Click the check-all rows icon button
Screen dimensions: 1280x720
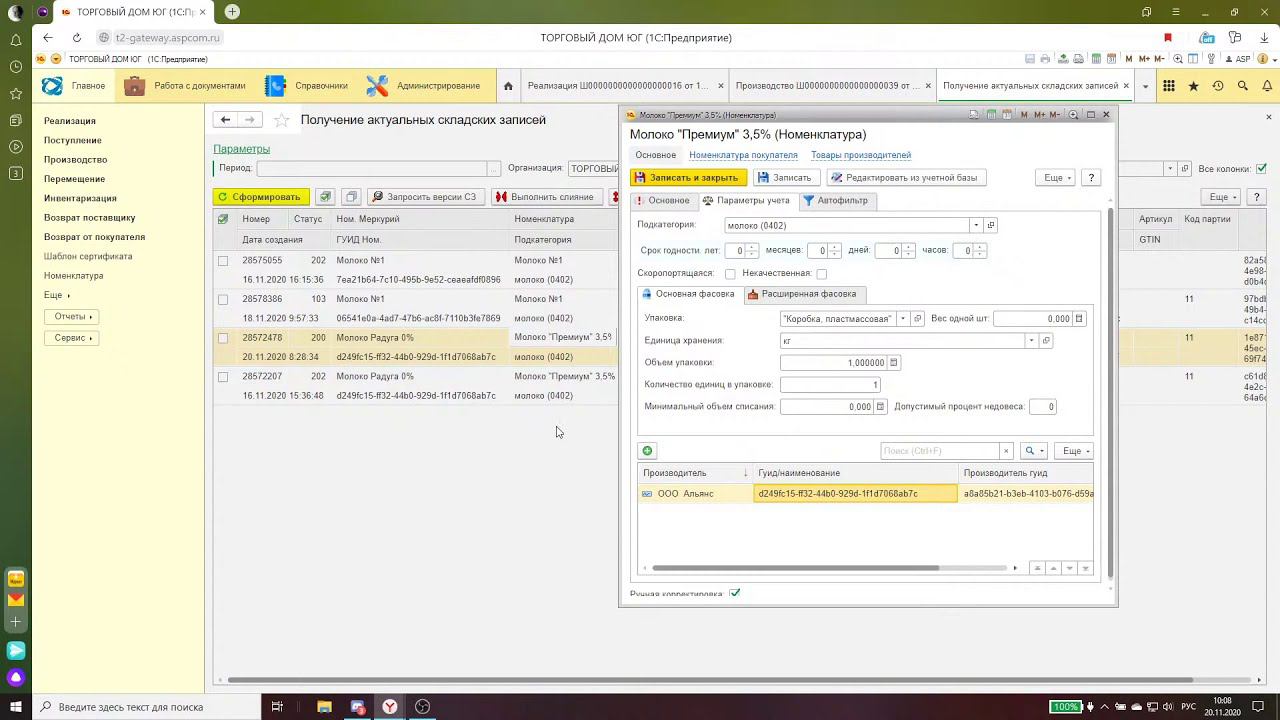[325, 197]
